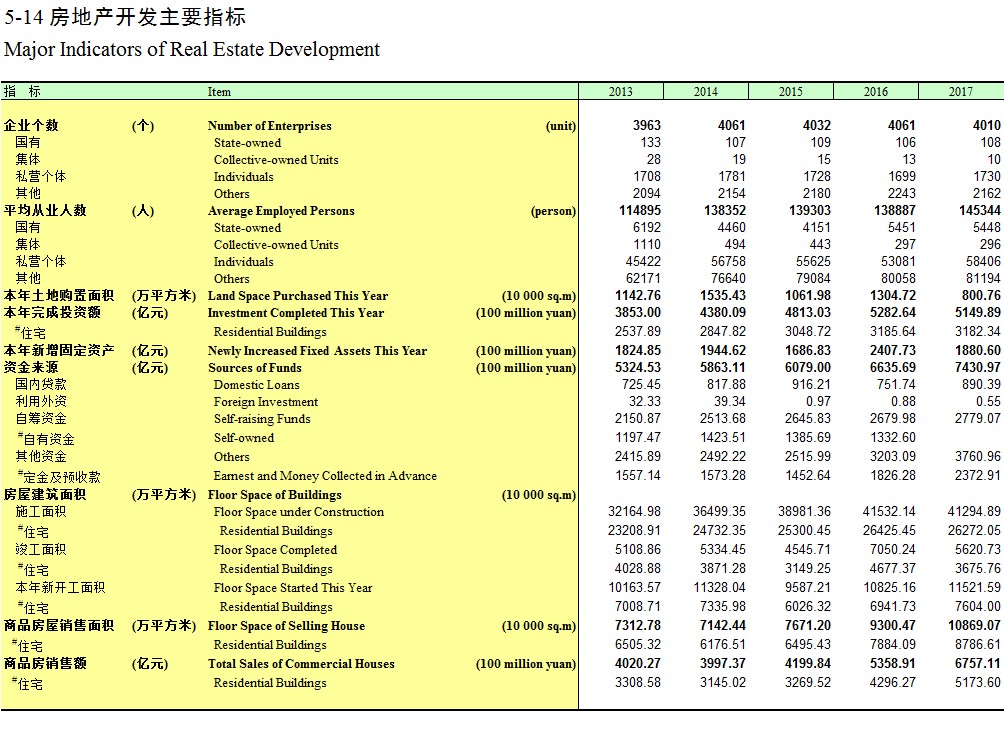
Task: Select the foreign investment value 0.97
Action: pos(818,401)
